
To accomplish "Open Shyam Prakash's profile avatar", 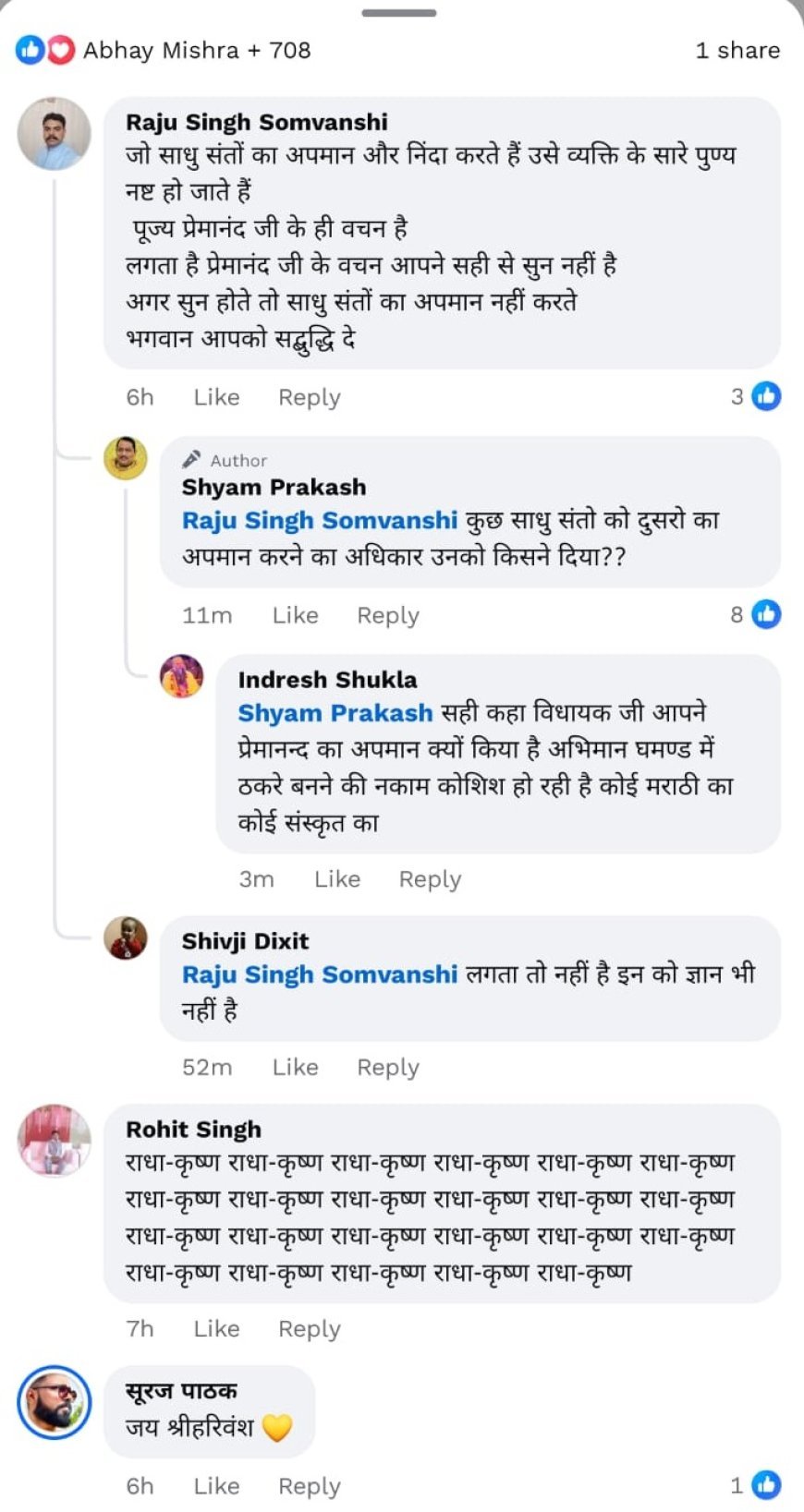I will 126,458.
